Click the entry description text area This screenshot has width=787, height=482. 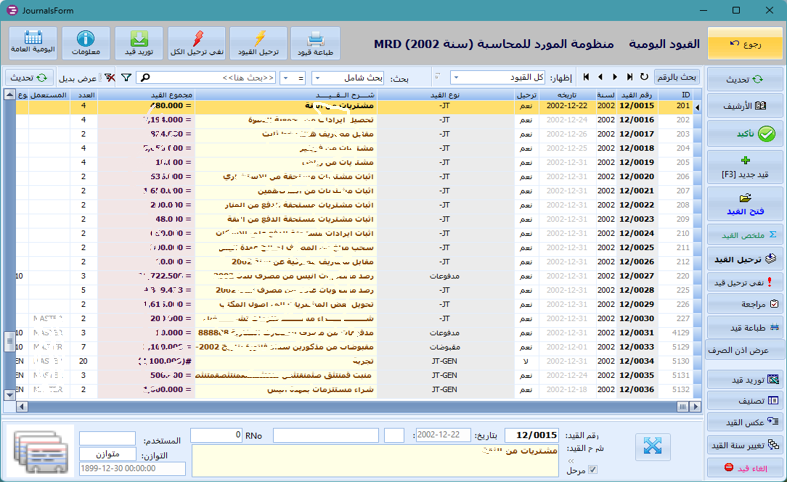pos(375,460)
